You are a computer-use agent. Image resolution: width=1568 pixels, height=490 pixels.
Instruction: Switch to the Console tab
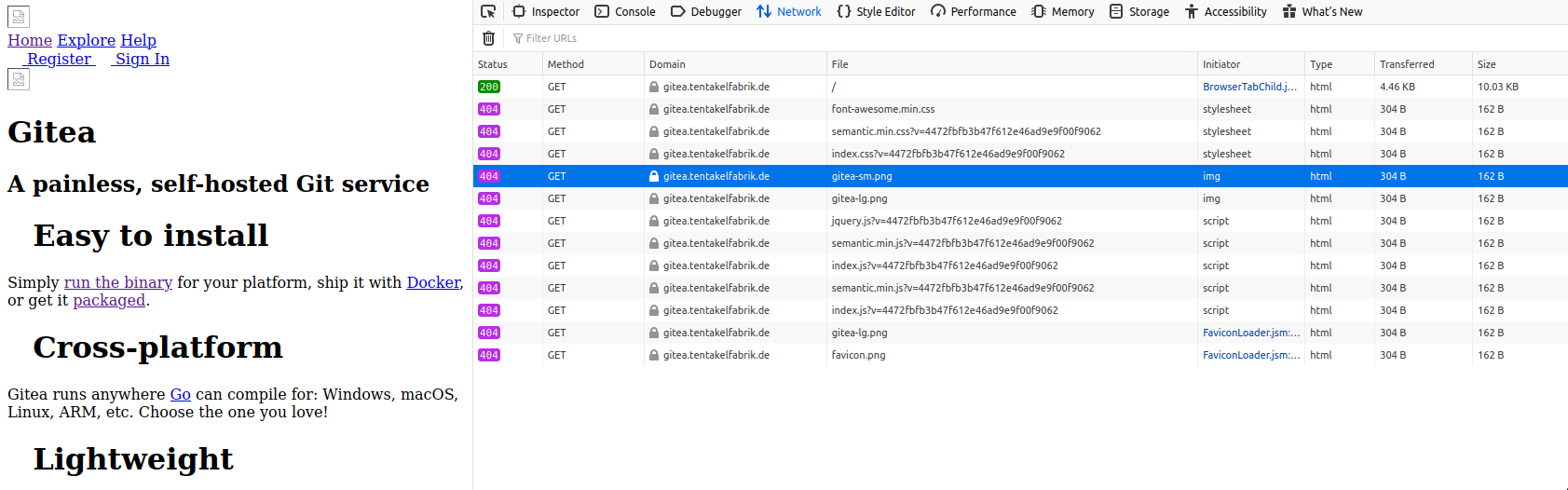pos(625,11)
